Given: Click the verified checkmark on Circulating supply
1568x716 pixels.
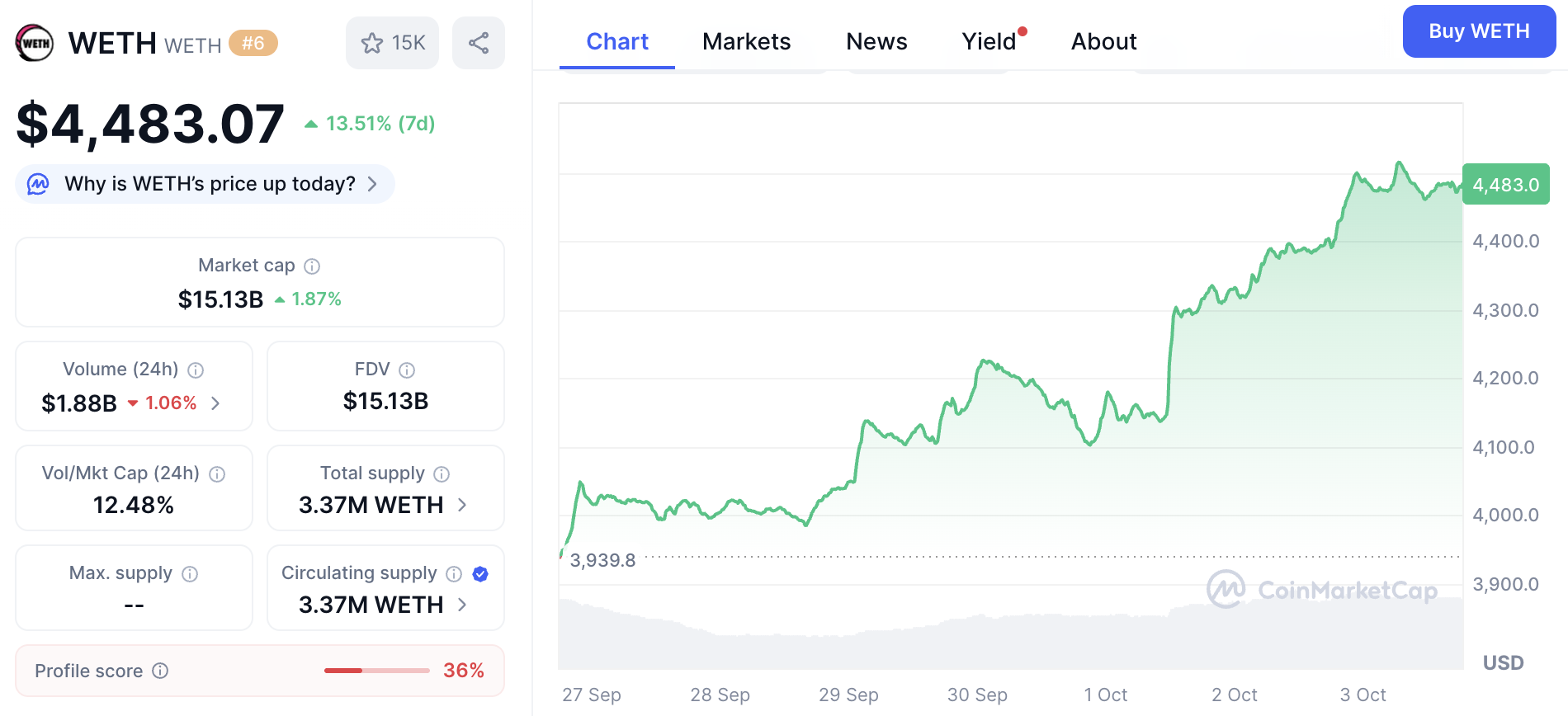Looking at the screenshot, I should (x=479, y=574).
